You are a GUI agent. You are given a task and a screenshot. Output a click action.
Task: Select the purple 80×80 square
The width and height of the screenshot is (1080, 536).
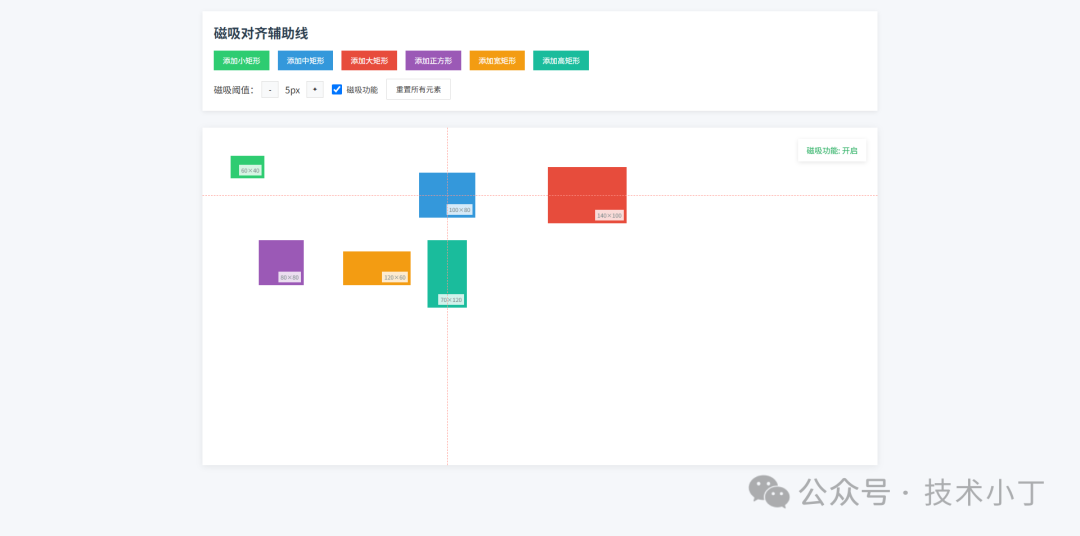click(x=281, y=262)
